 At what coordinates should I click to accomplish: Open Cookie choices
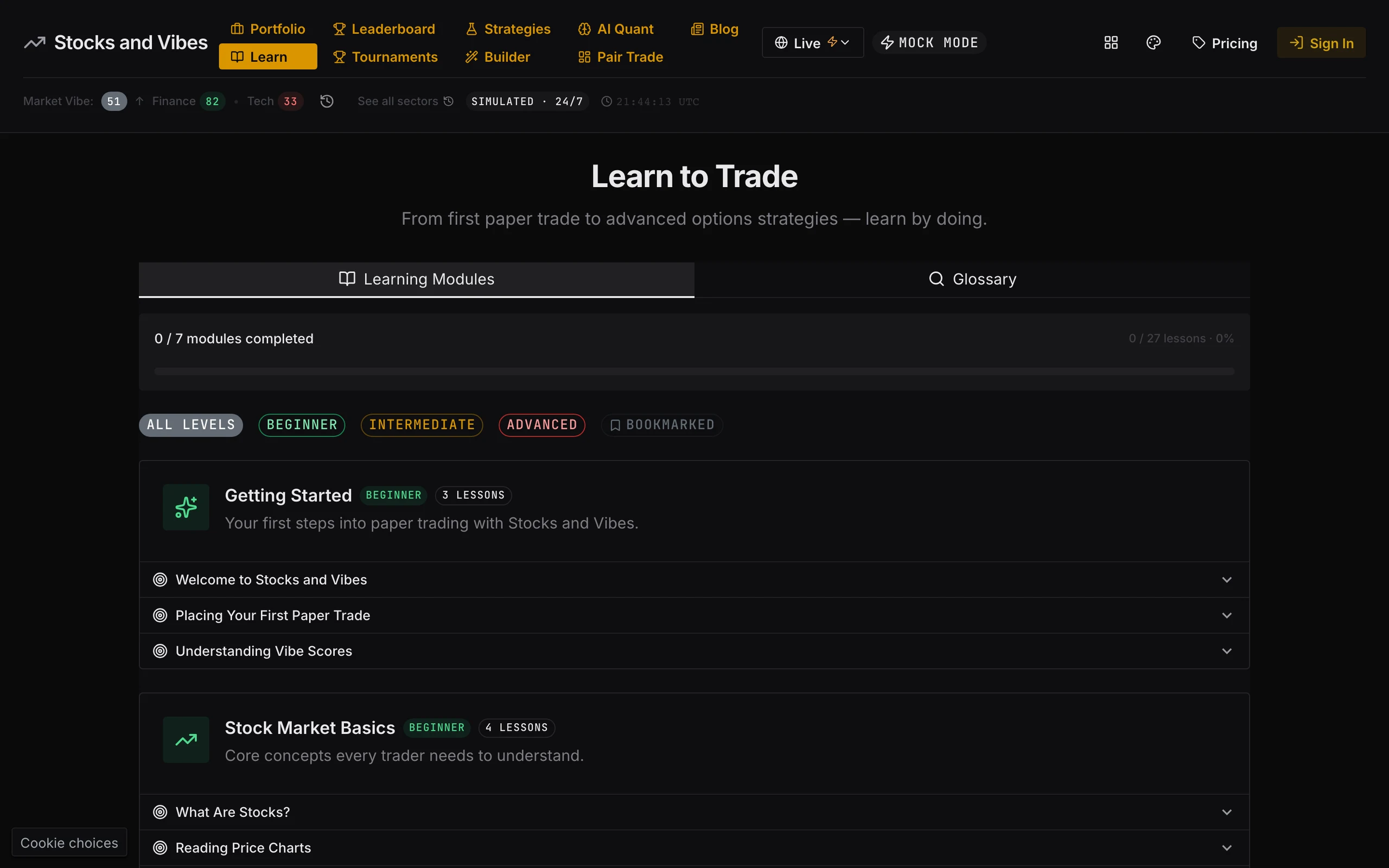(x=69, y=842)
